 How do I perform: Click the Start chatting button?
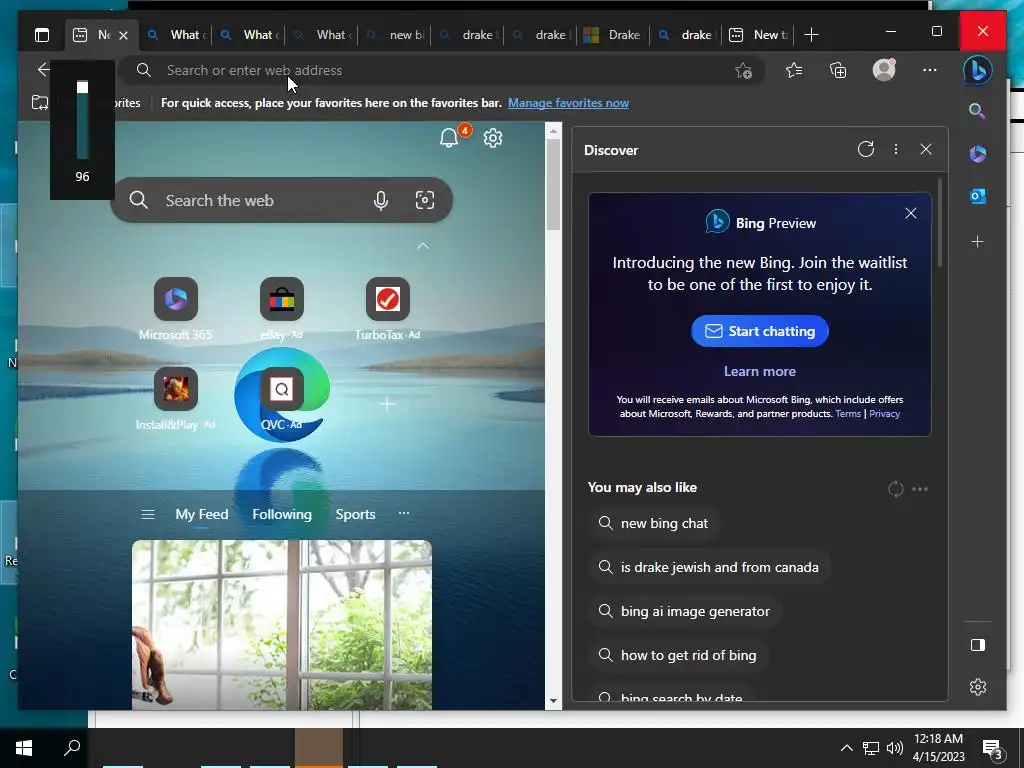(760, 331)
